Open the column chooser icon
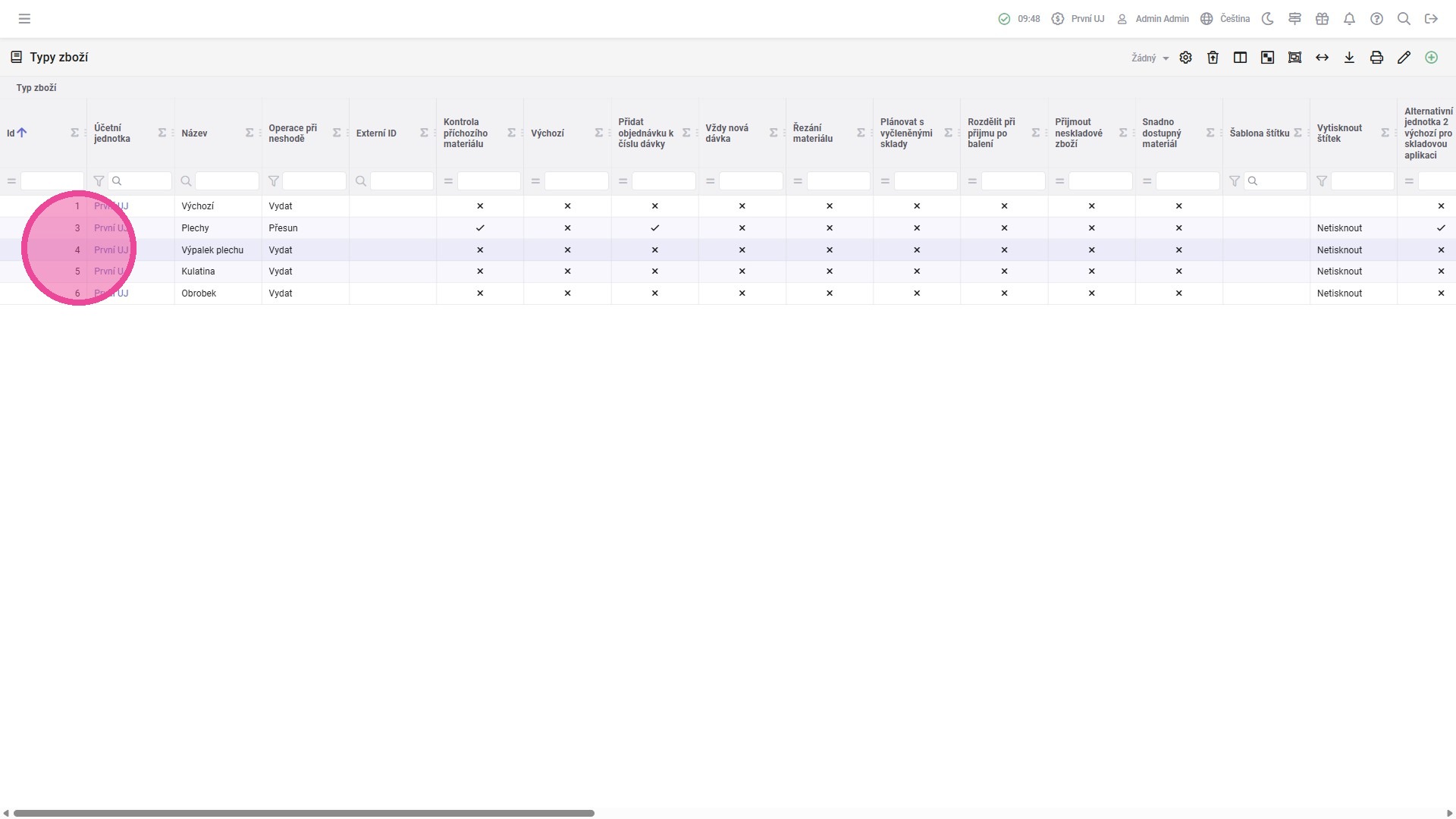The width and height of the screenshot is (1456, 819). (x=1240, y=58)
